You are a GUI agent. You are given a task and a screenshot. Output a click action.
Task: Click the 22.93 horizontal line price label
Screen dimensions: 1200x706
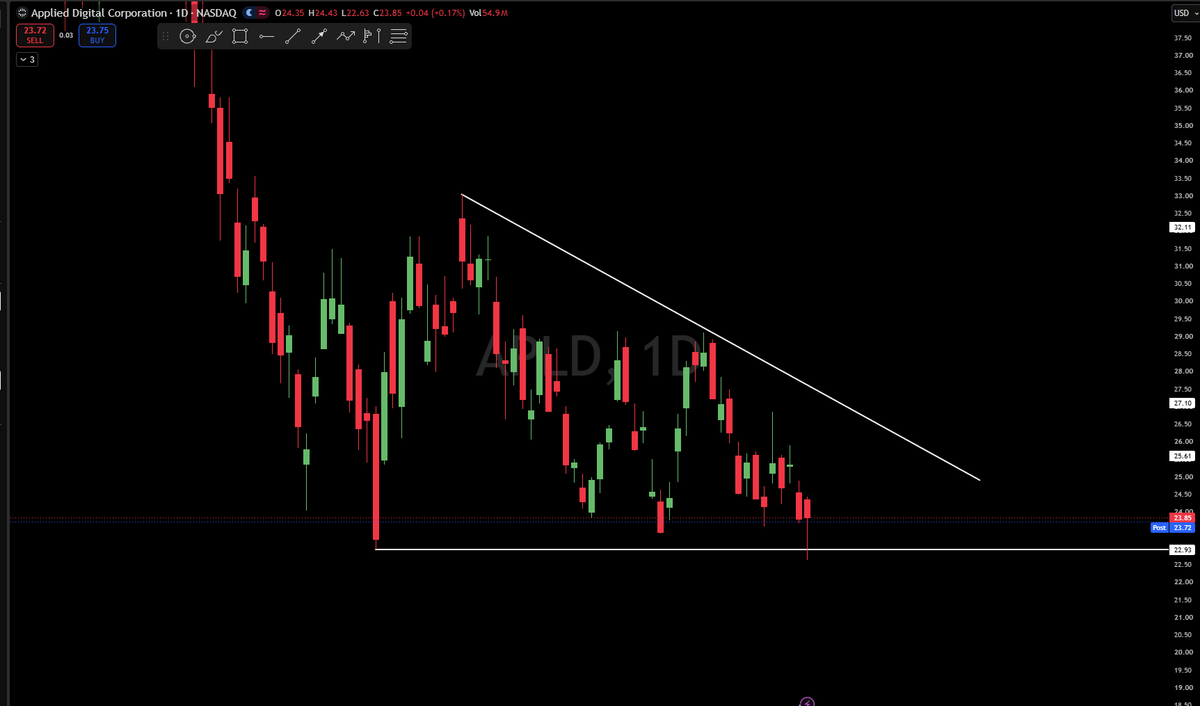coord(1181,550)
